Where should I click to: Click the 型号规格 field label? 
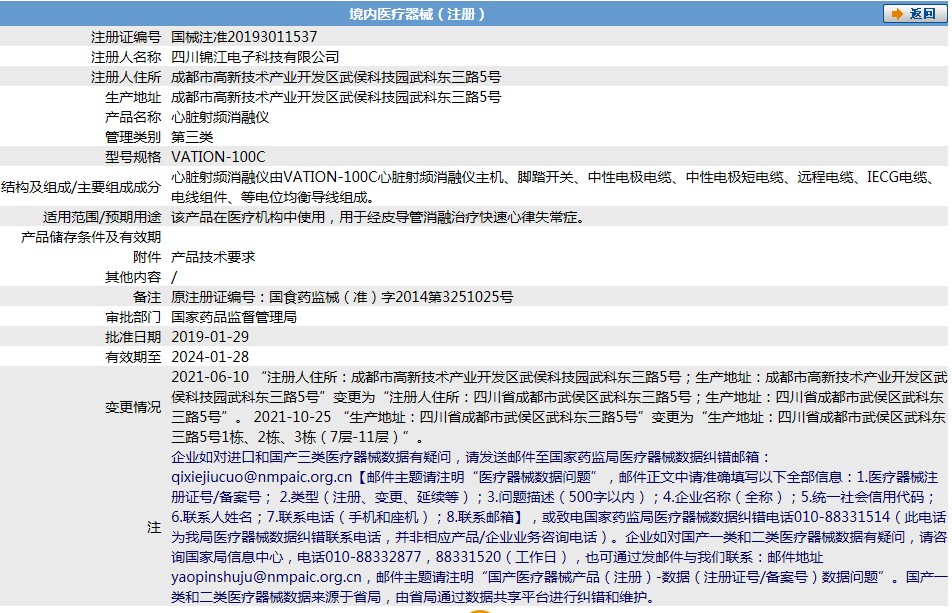[x=133, y=157]
